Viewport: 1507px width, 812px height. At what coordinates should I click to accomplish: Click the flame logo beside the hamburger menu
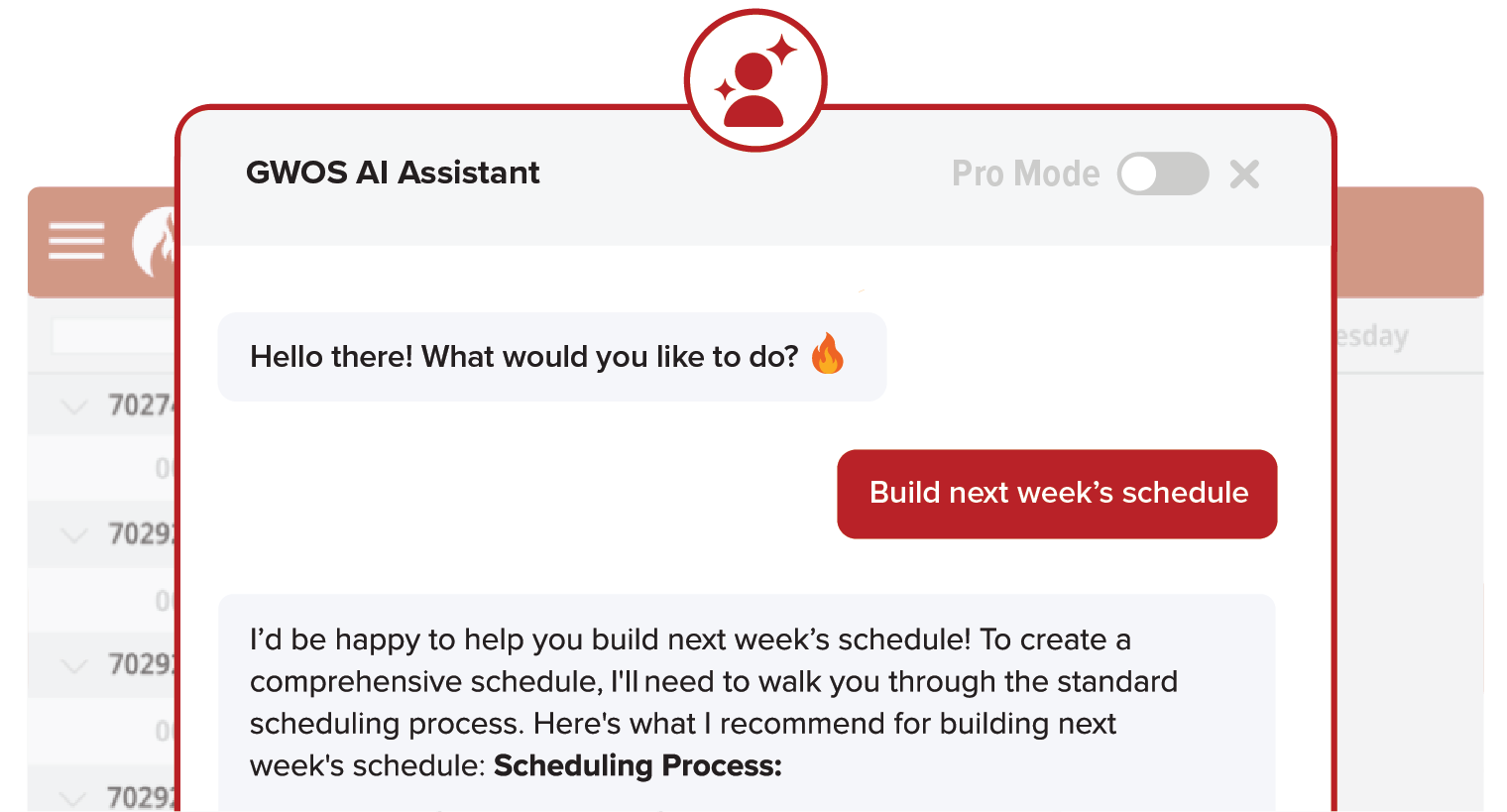[155, 242]
